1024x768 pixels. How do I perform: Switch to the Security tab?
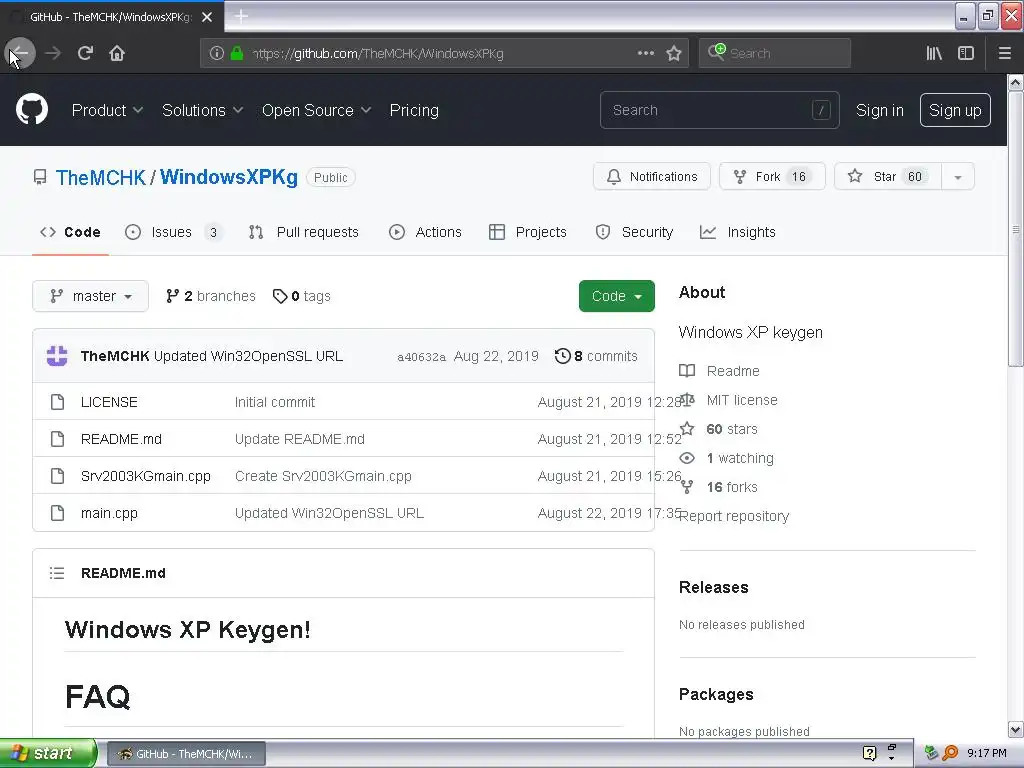tap(634, 232)
